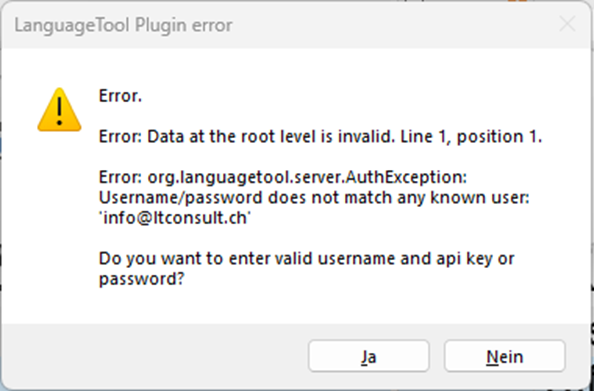Click the 'any known user:' phrase
The width and height of the screenshot is (594, 391).
click(x=463, y=198)
